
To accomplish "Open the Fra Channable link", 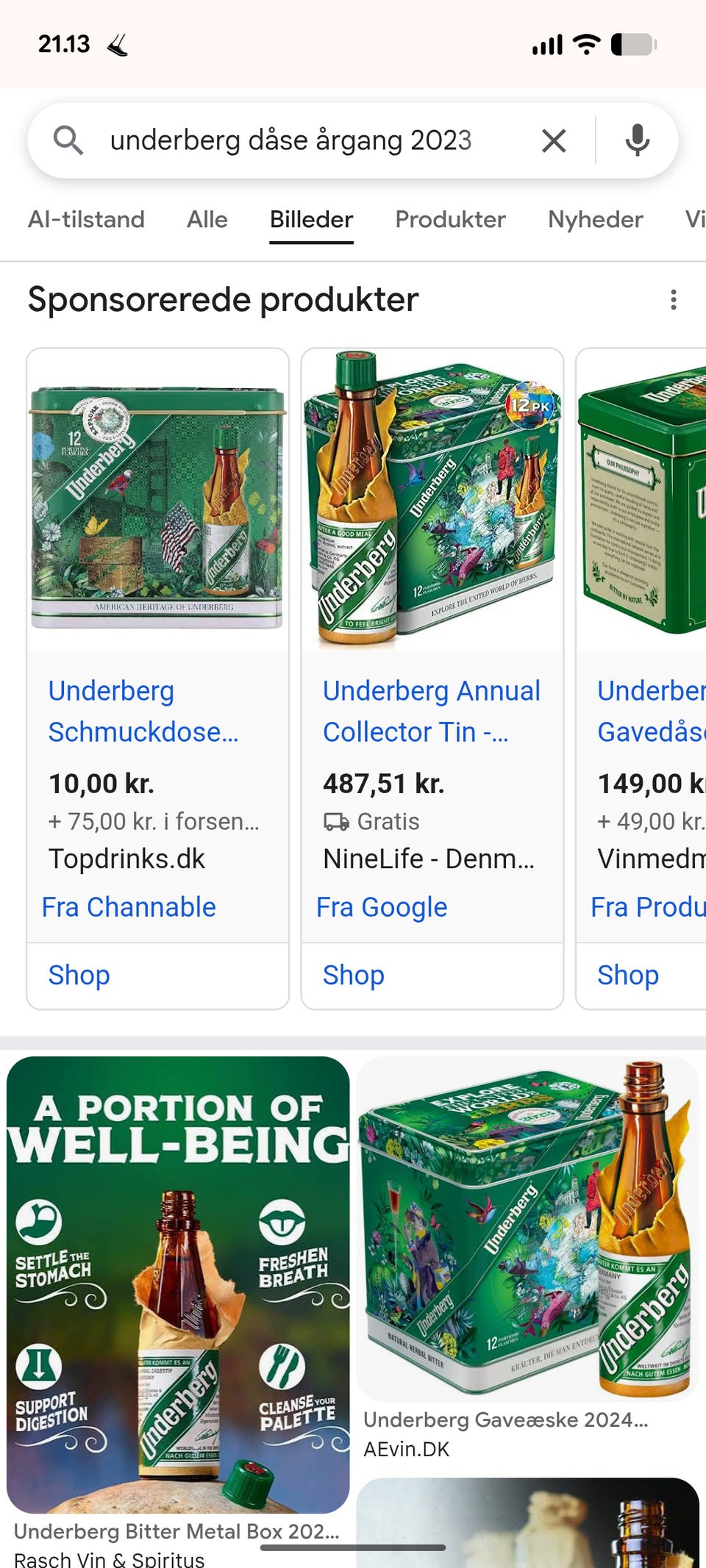I will coord(129,907).
